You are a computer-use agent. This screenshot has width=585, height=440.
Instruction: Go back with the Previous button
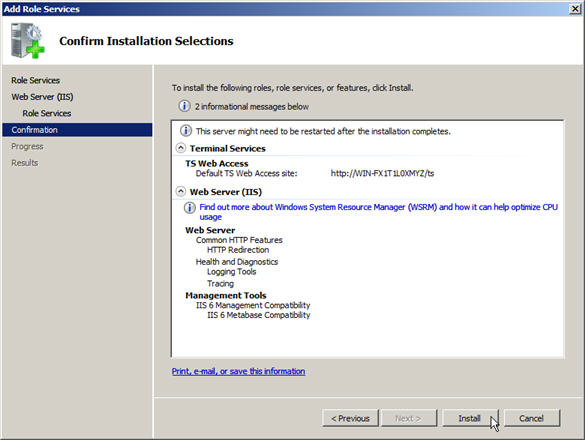tap(350, 418)
